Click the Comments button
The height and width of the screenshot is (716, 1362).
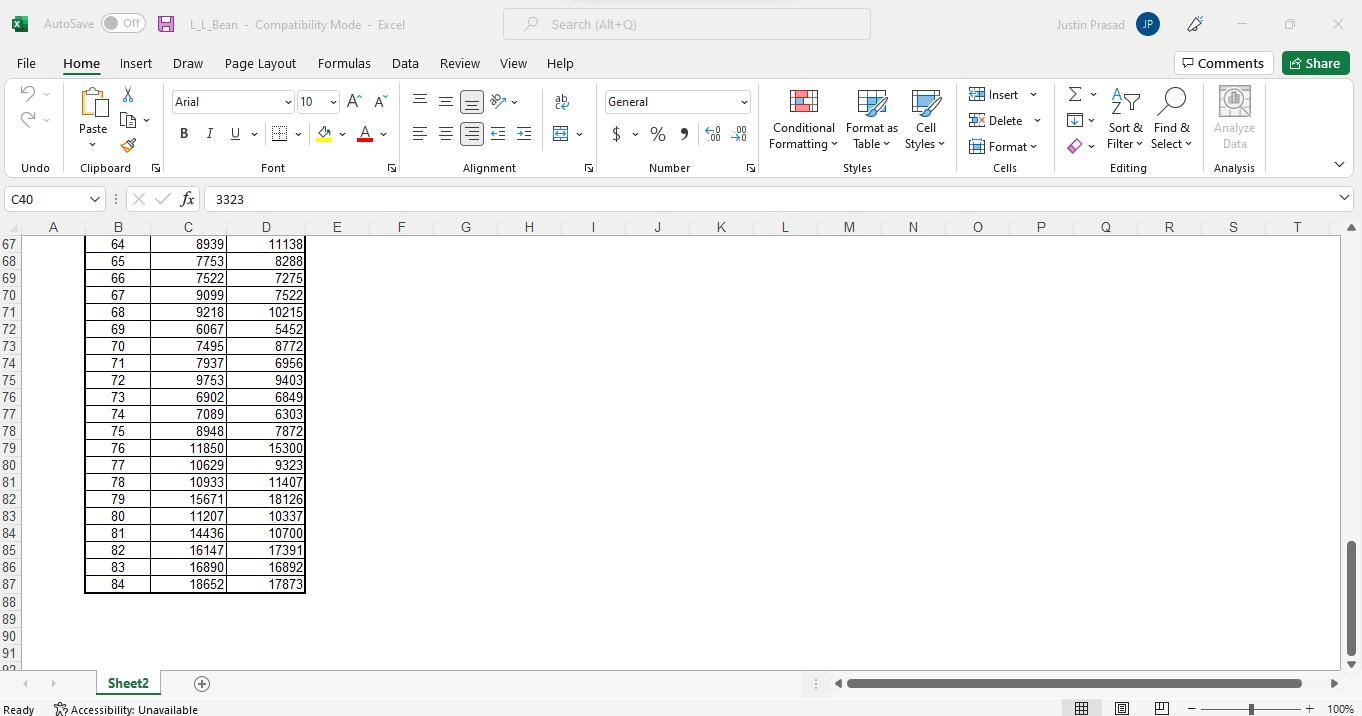tap(1224, 62)
